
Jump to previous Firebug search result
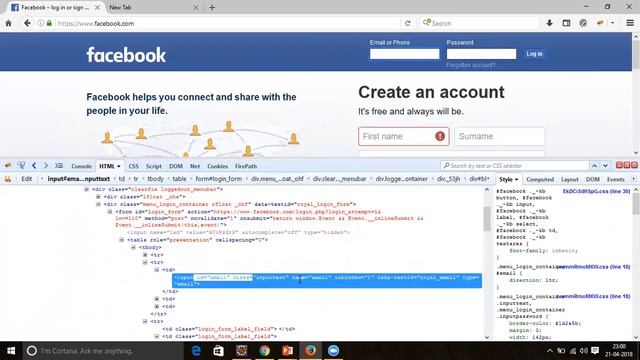[x=594, y=166]
